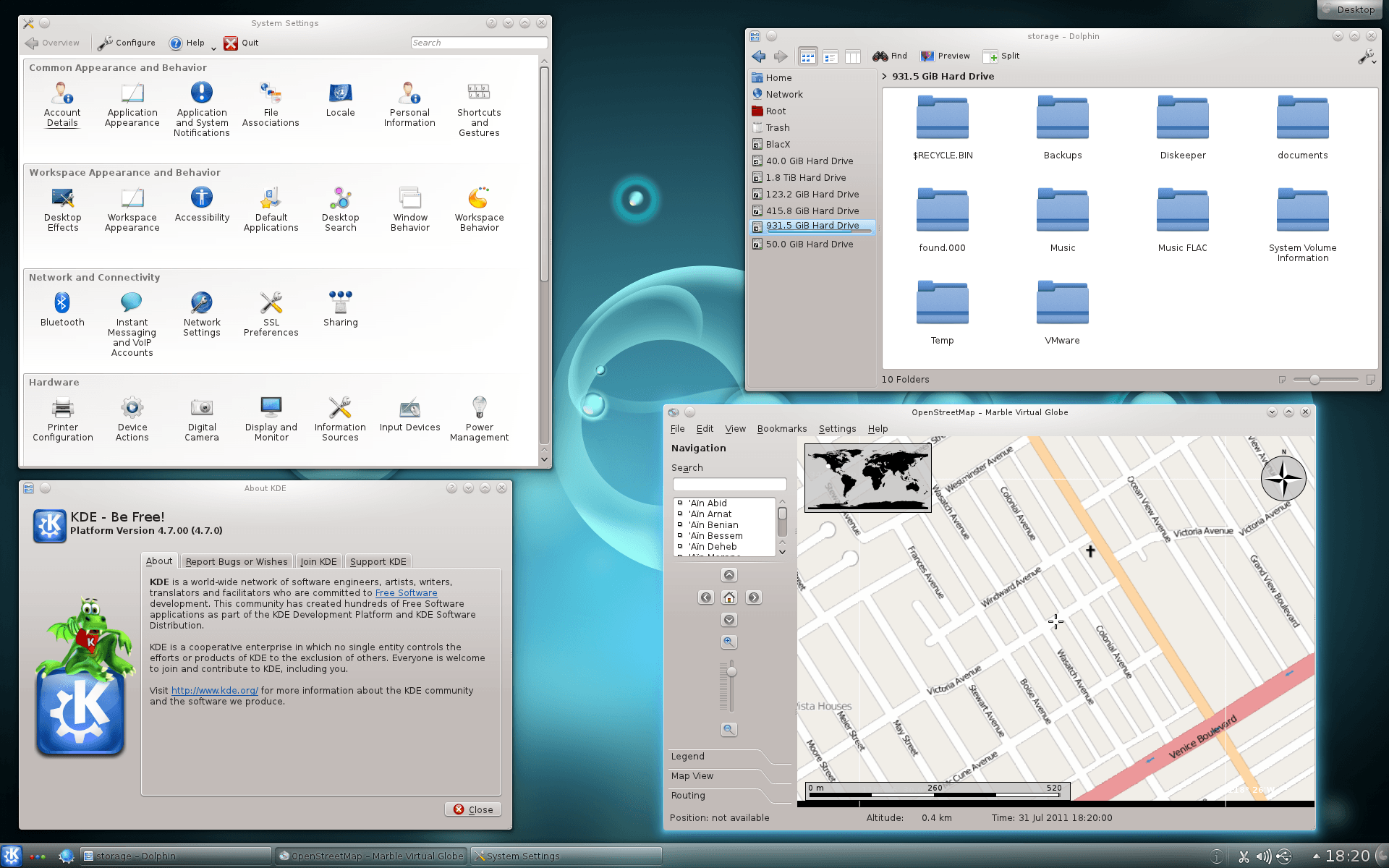
Task: Open Account Details in System Settings
Action: 62,104
